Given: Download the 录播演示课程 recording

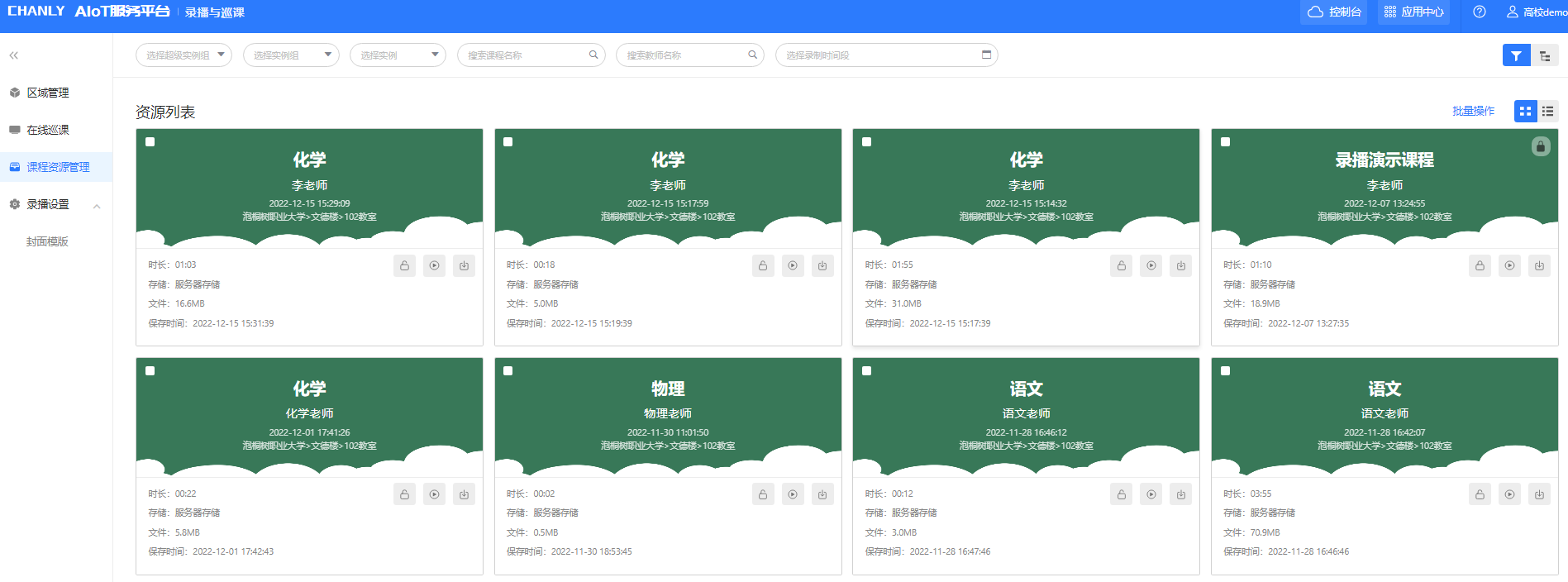Looking at the screenshot, I should pyautogui.click(x=1539, y=265).
